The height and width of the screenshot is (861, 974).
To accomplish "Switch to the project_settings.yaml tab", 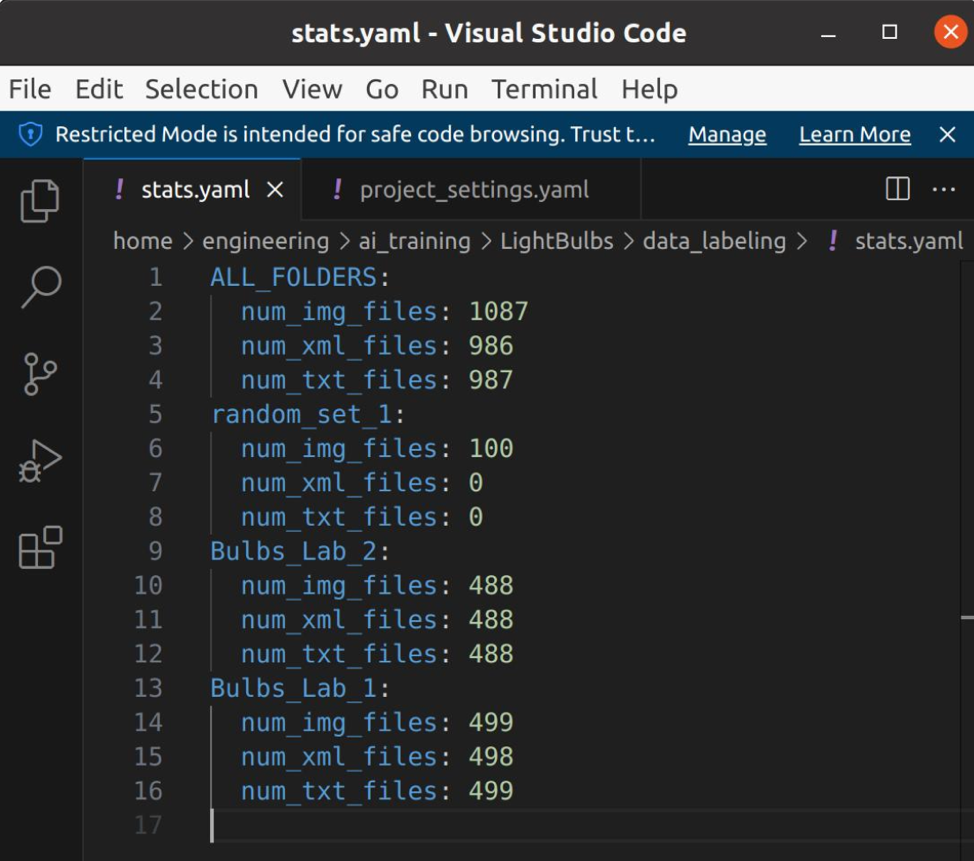I will [x=473, y=190].
